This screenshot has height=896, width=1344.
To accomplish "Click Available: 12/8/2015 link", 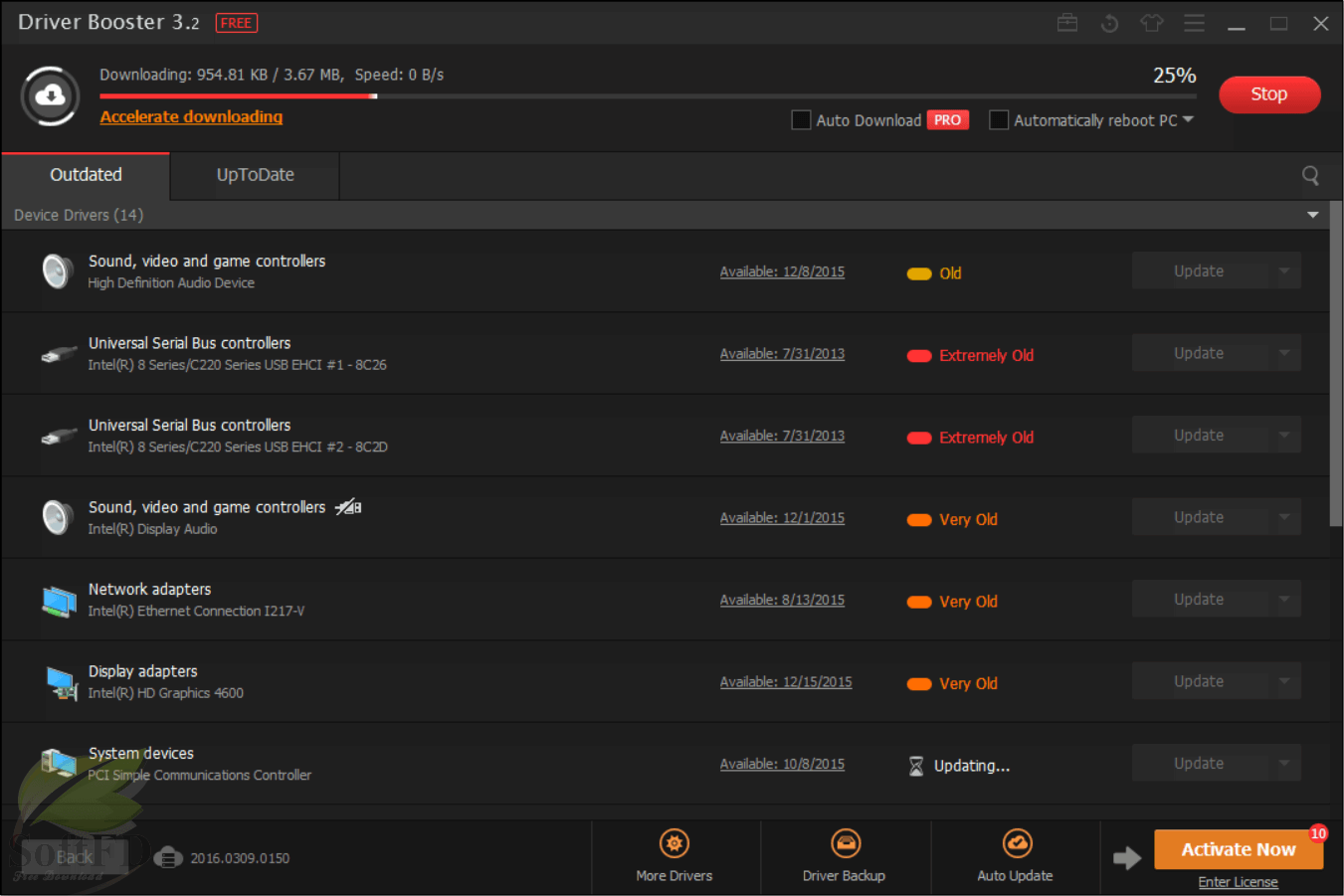I will tap(782, 271).
